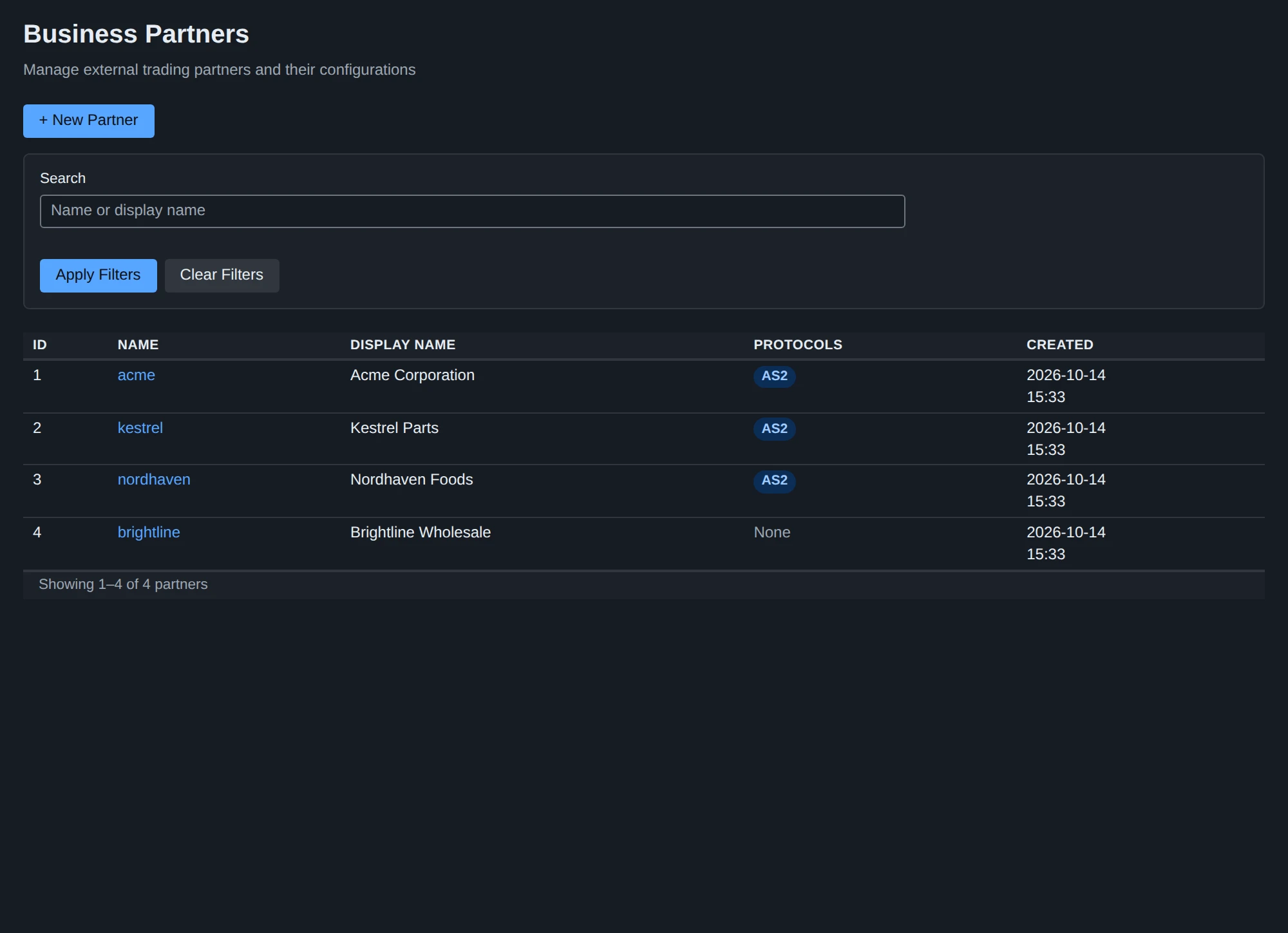The width and height of the screenshot is (1288, 933).
Task: Click the AS2 badge for Nordhaven Foods
Action: pyautogui.click(x=774, y=481)
